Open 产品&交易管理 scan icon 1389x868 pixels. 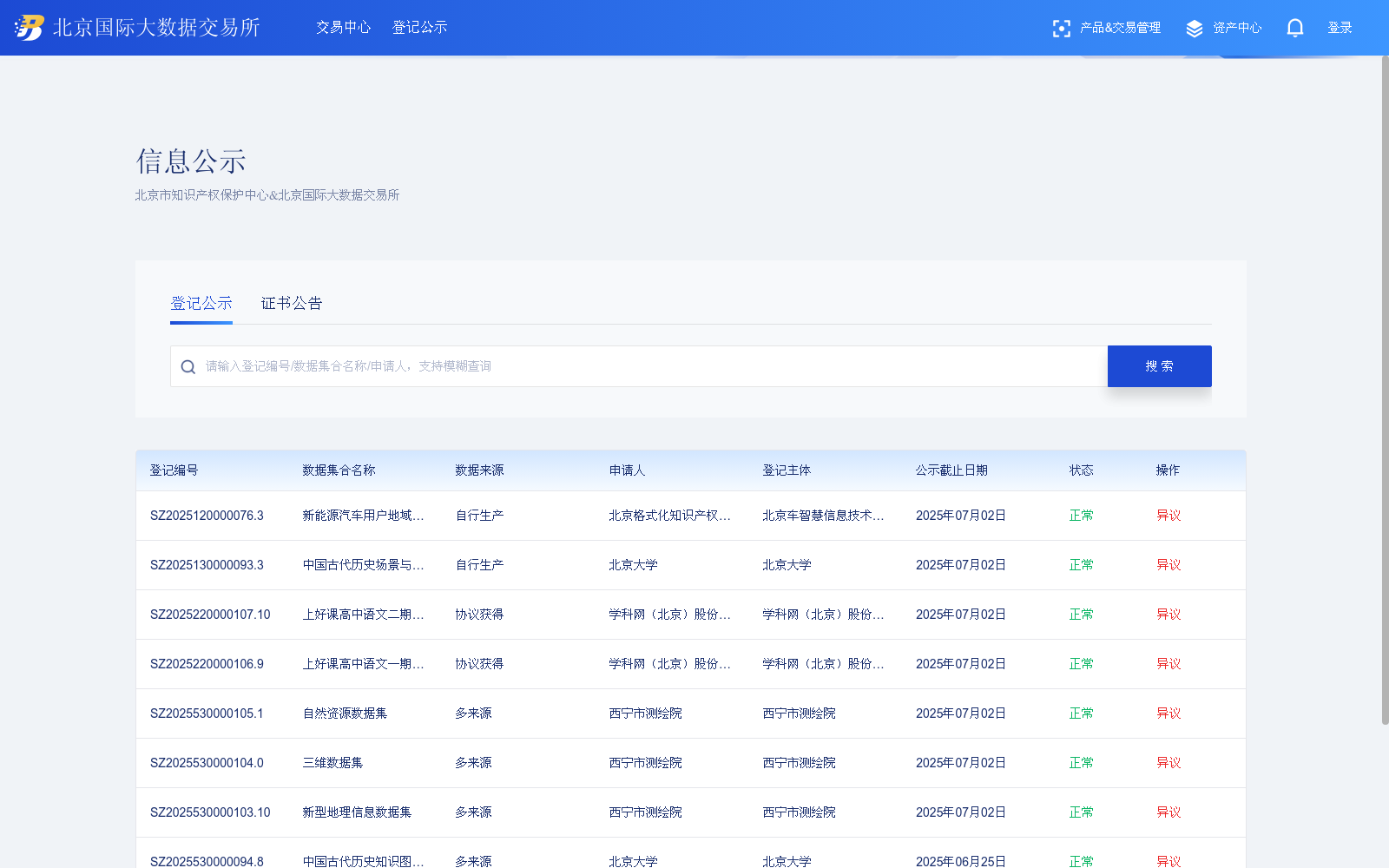coord(1061,29)
